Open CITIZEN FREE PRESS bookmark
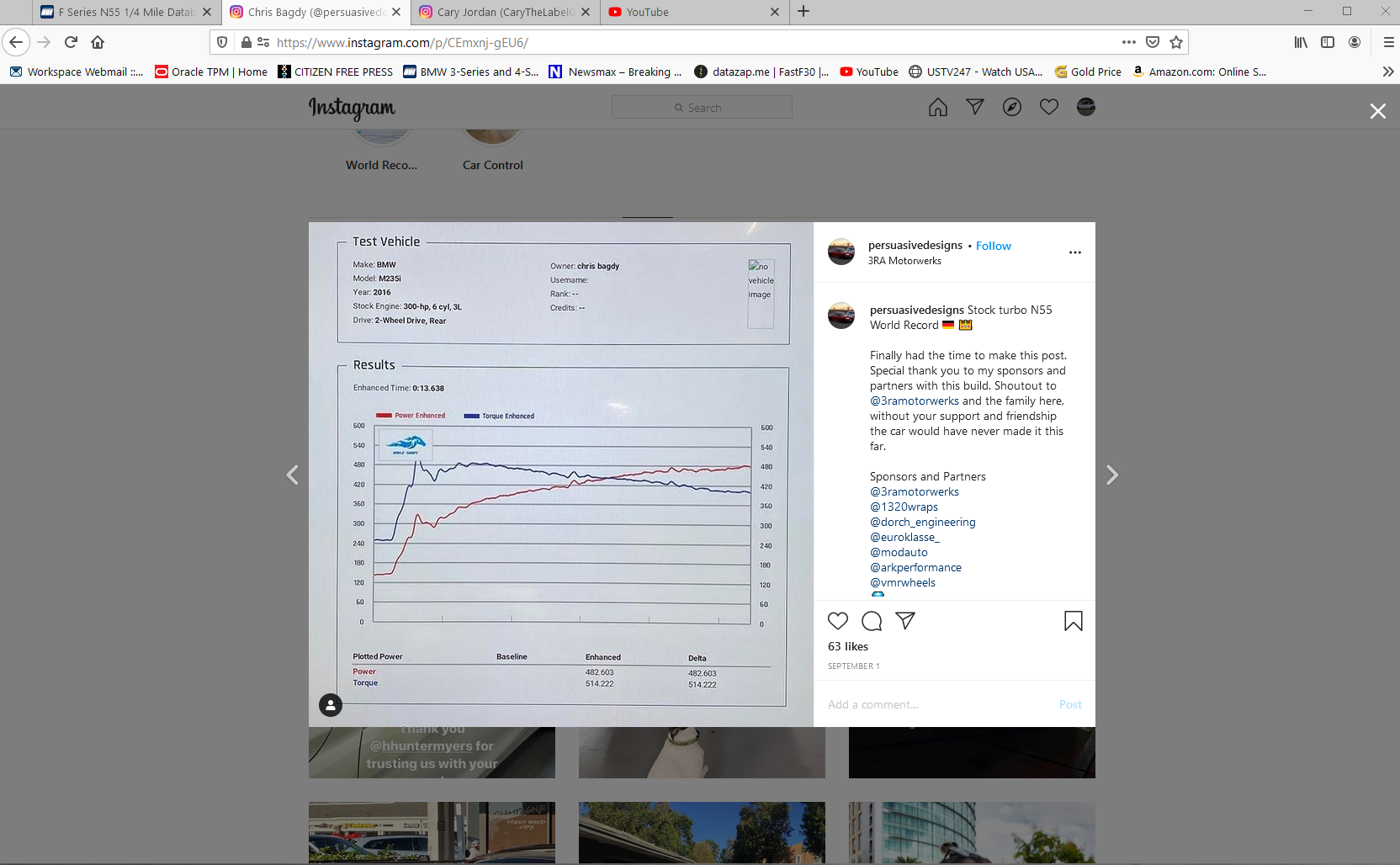 pyautogui.click(x=335, y=72)
